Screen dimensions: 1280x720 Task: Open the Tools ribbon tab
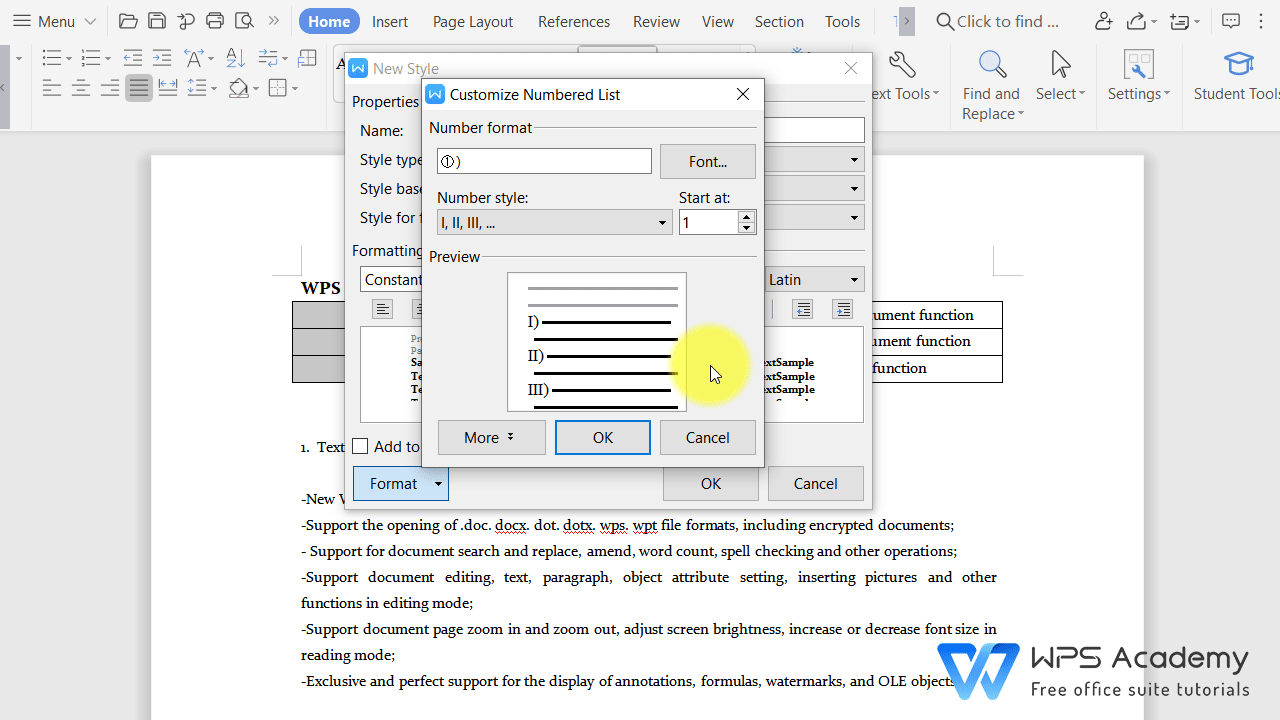click(842, 21)
